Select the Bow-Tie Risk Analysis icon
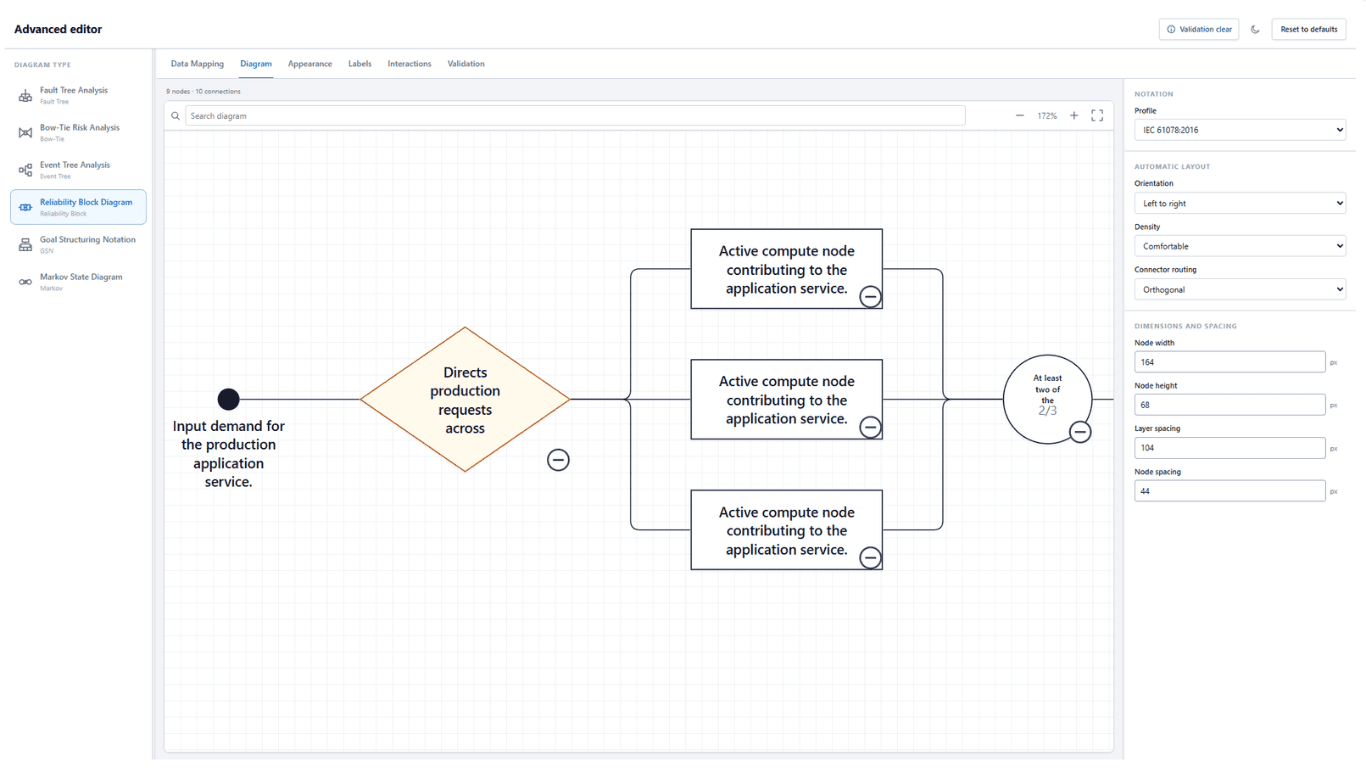Screen dimensions: 1366x768 (x=26, y=133)
